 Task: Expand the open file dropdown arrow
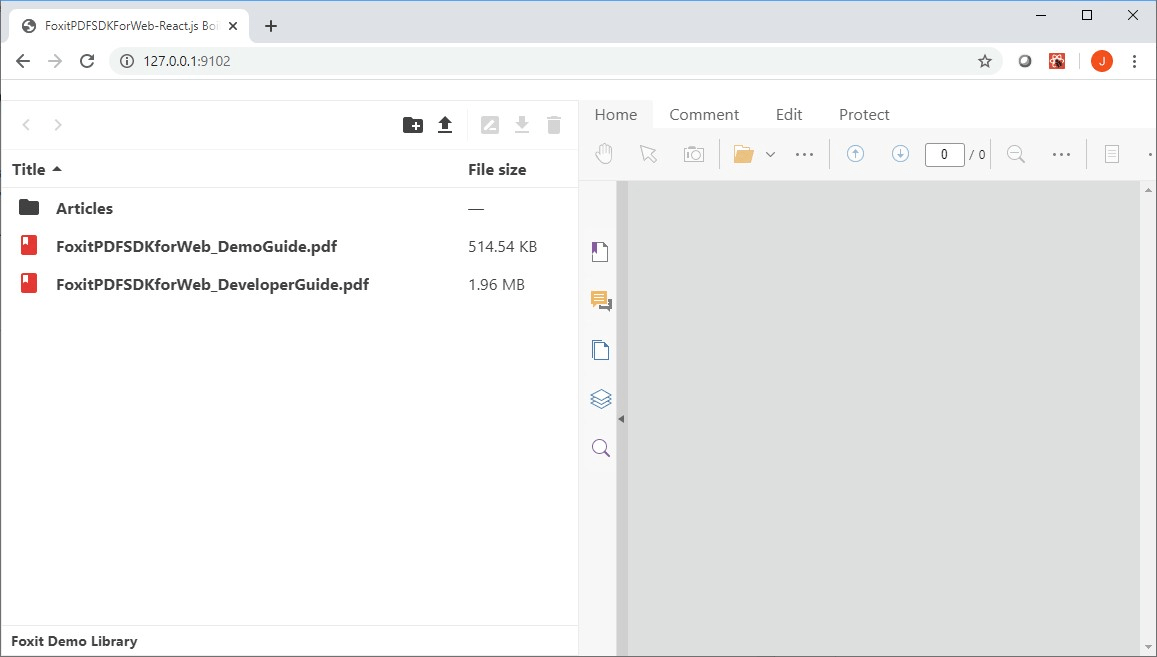770,154
